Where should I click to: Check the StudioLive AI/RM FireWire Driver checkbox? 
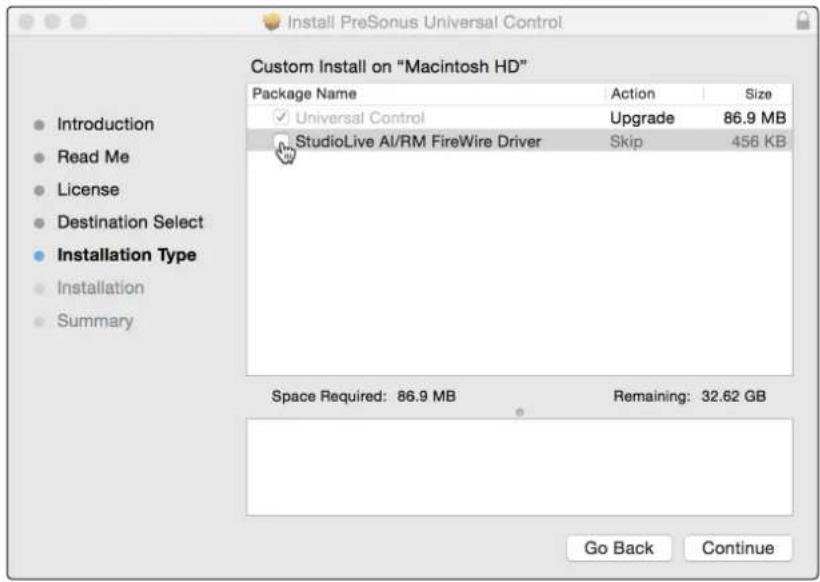tap(281, 141)
